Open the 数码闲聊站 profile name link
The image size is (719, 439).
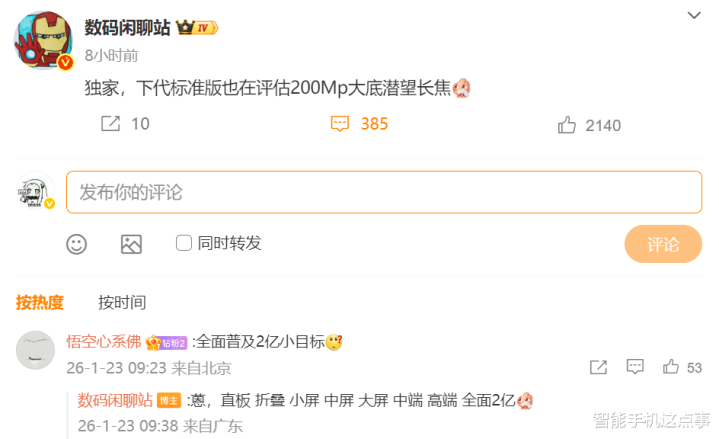pos(127,28)
